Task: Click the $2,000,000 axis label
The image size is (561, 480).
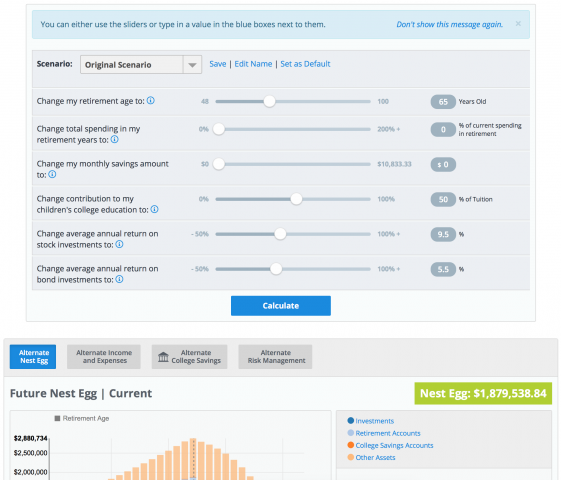Action: click(30, 472)
